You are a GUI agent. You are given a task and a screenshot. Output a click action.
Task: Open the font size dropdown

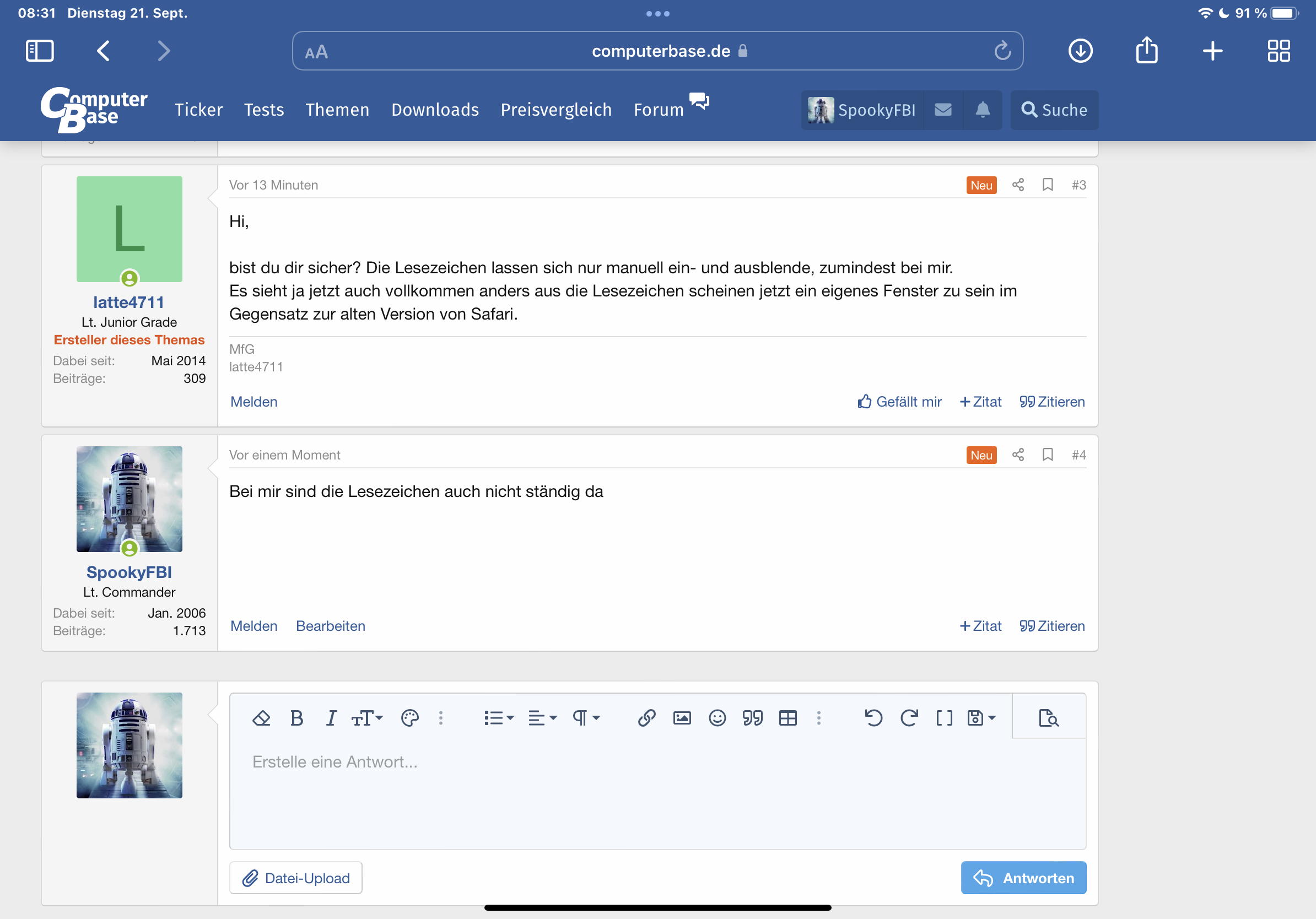pos(367,718)
